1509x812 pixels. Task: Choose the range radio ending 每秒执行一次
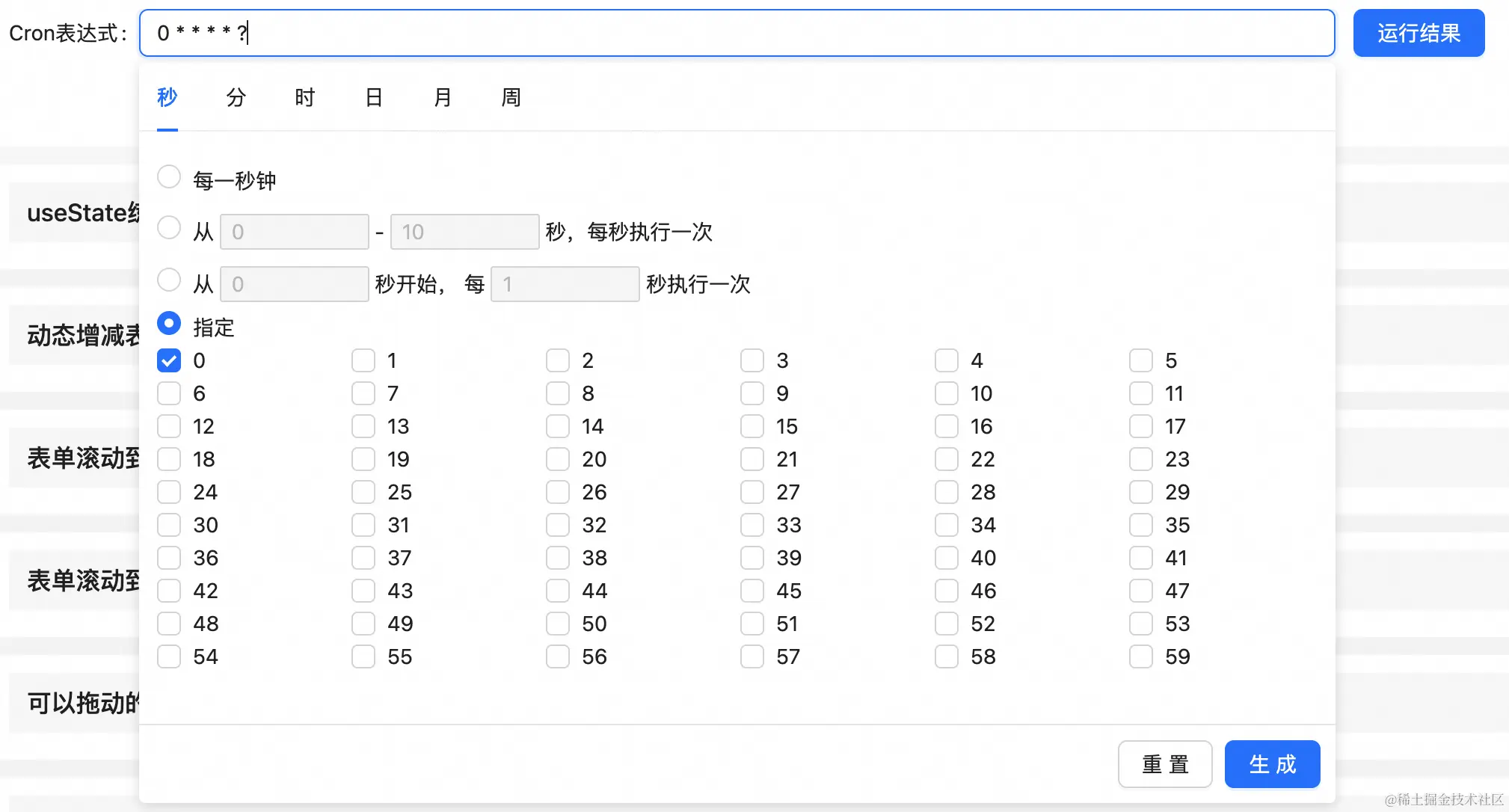(x=169, y=228)
